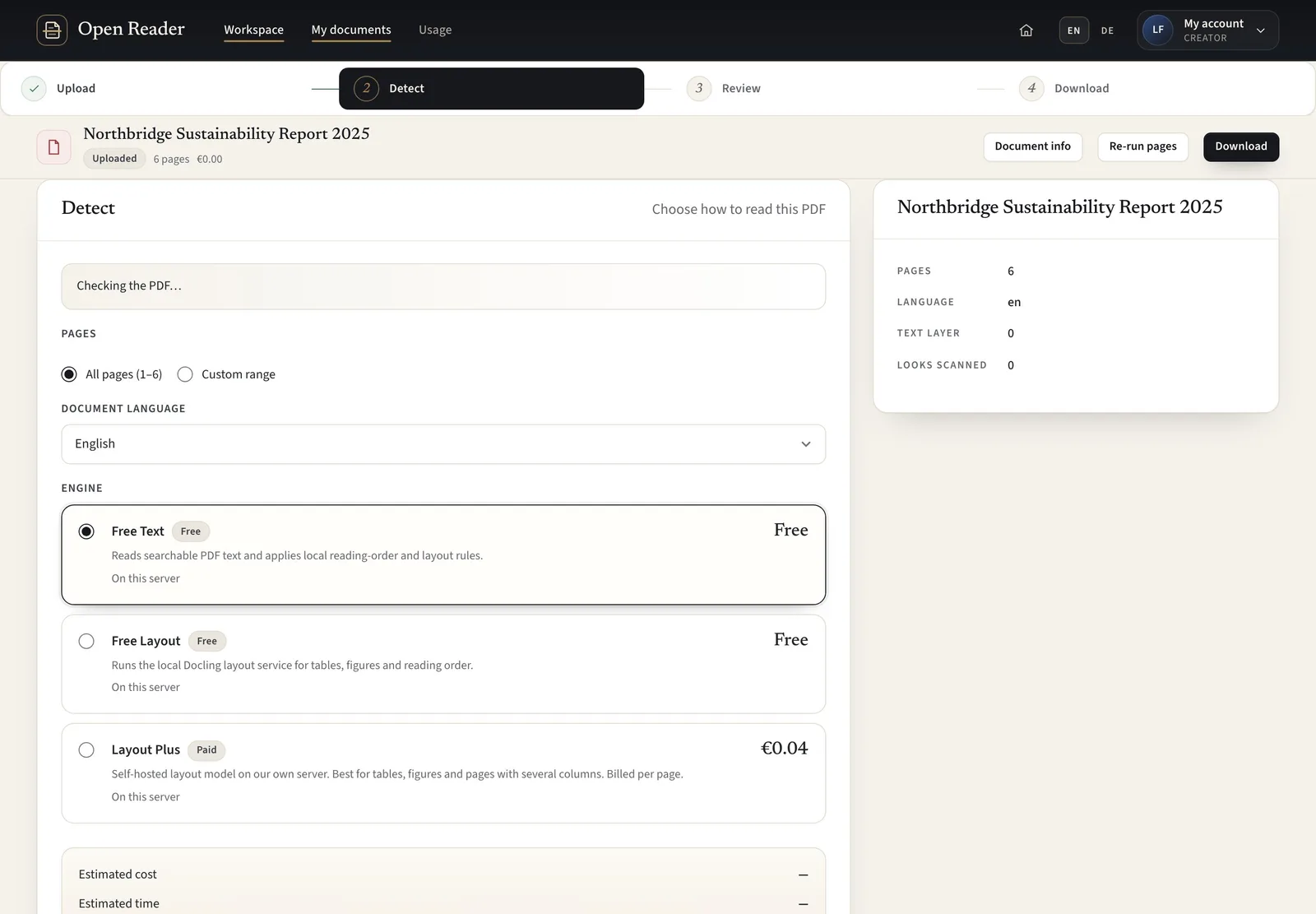Open the My documents tab

(351, 30)
